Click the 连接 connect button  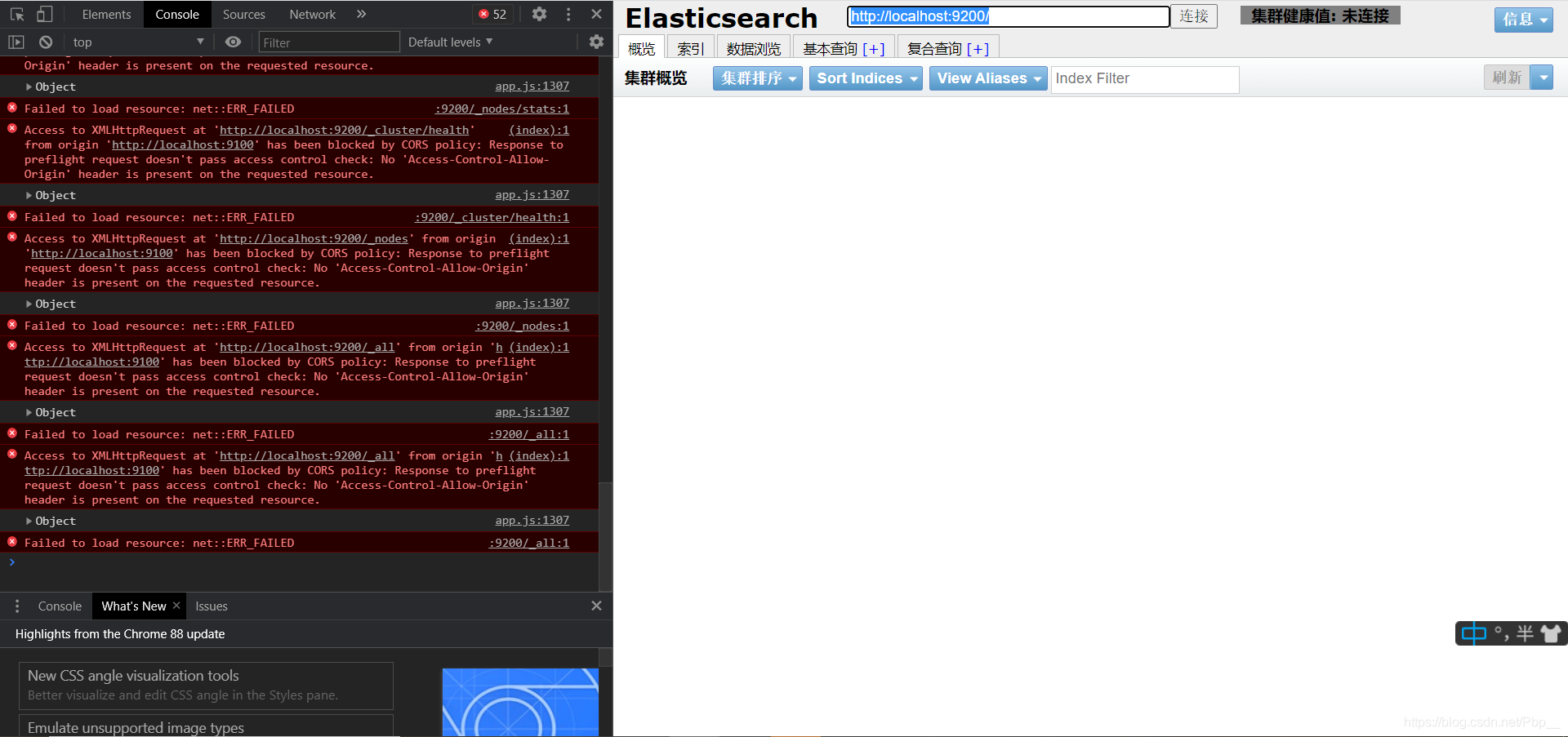(x=1193, y=16)
